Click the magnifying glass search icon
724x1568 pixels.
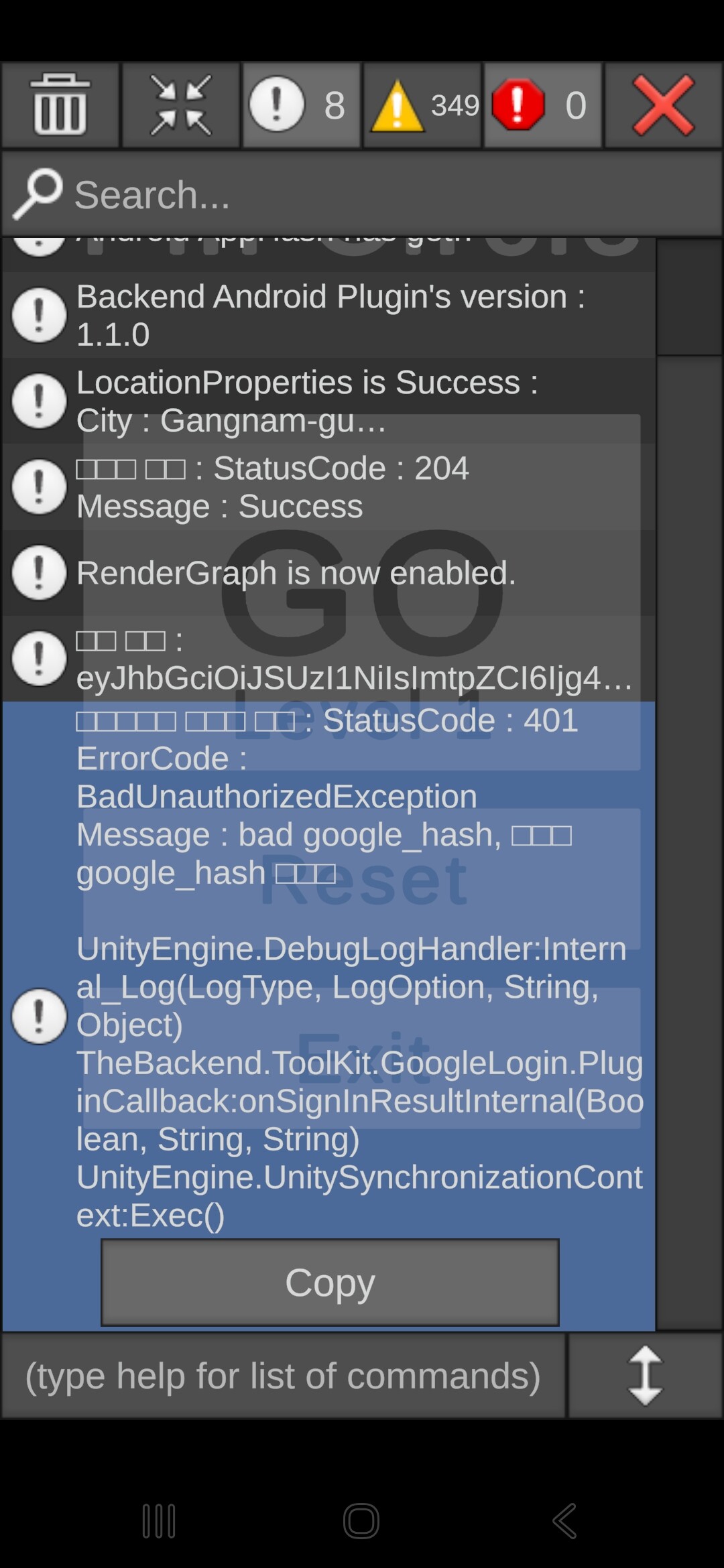37,194
